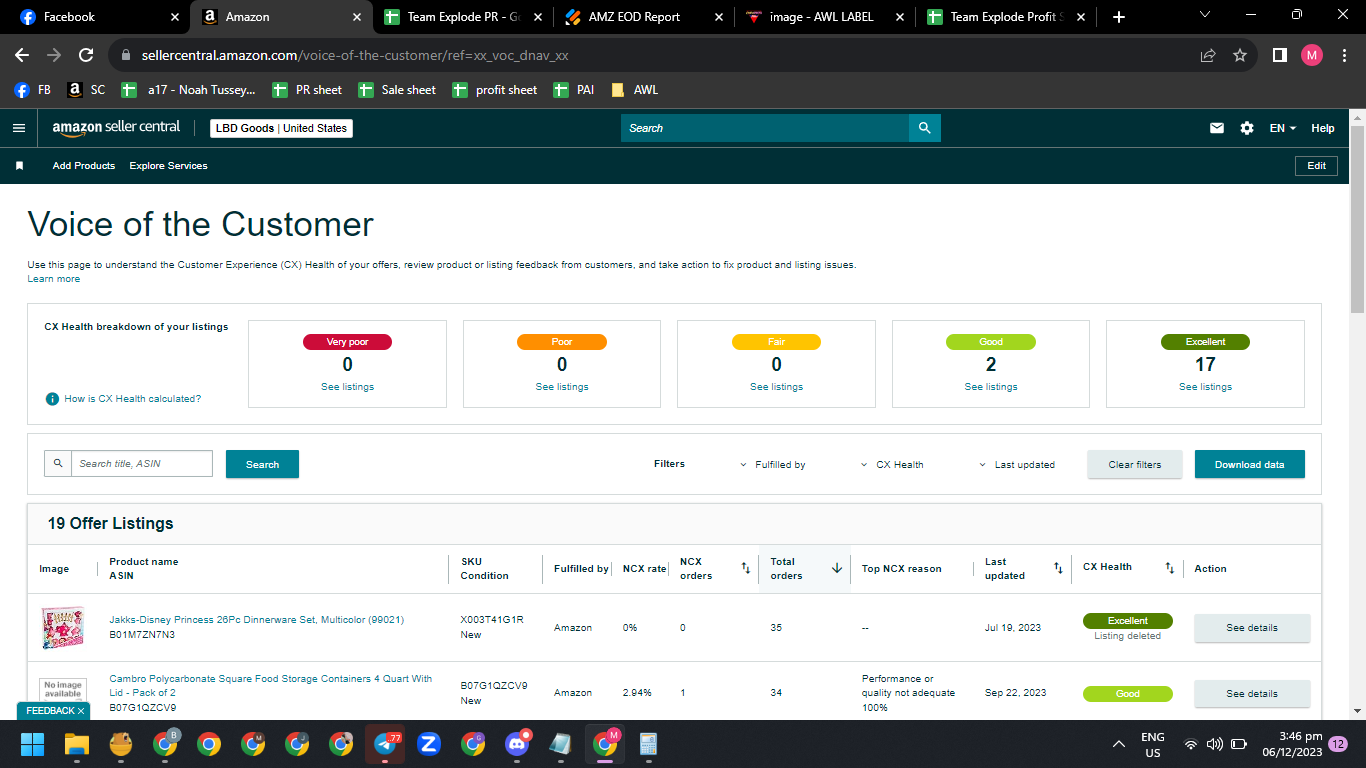Screen dimensions: 1366x768
Task: Reload the page with the refresh icon
Action: (x=86, y=55)
